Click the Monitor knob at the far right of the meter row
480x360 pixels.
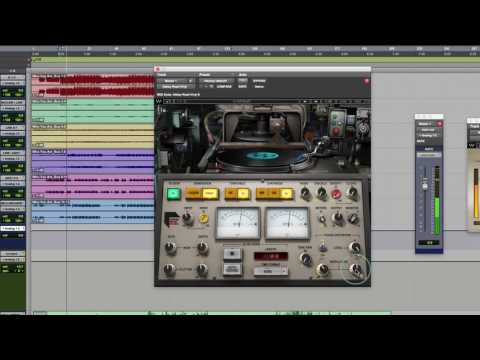pyautogui.click(x=353, y=219)
